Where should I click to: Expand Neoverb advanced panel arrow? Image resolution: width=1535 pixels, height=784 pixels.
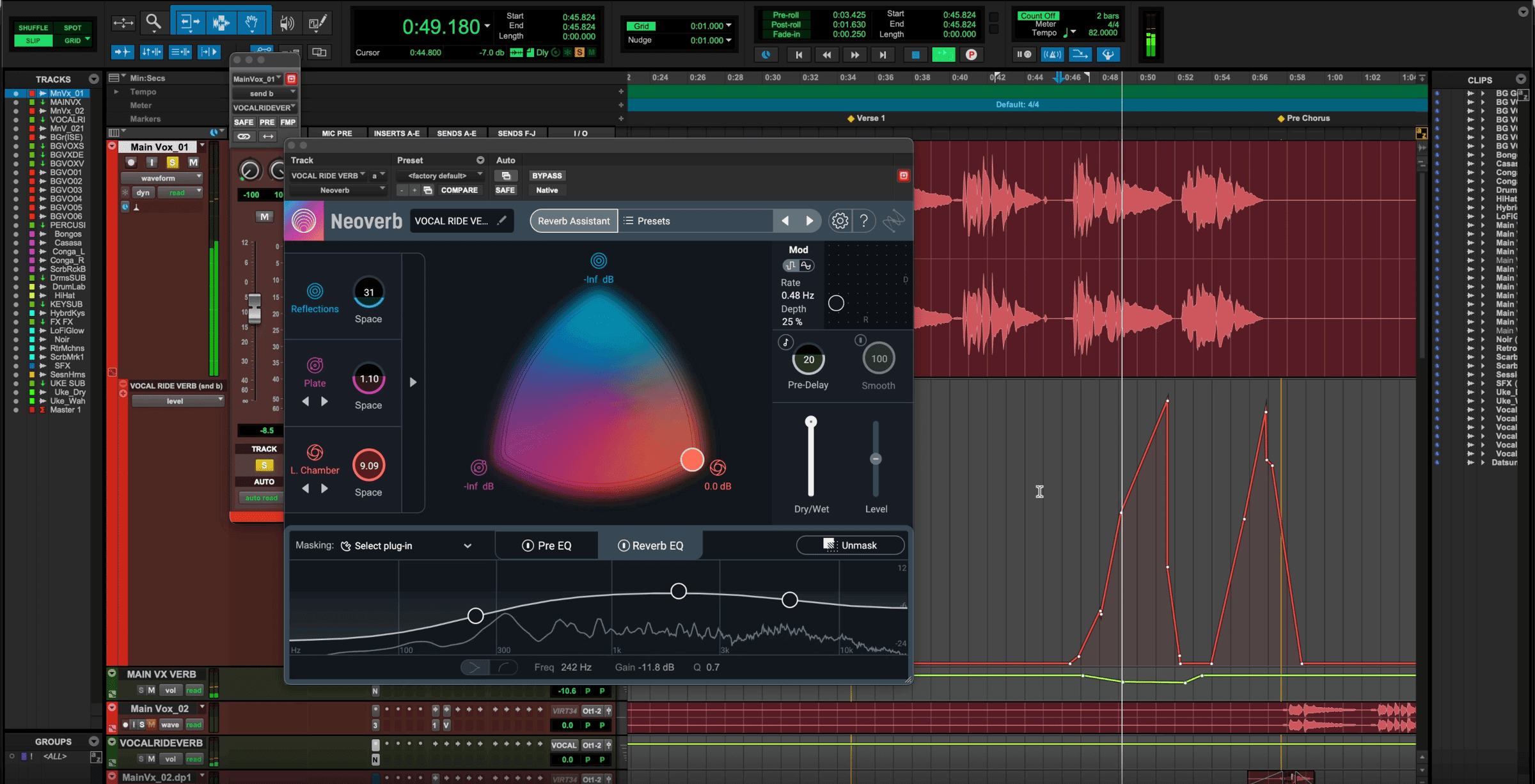(x=413, y=382)
